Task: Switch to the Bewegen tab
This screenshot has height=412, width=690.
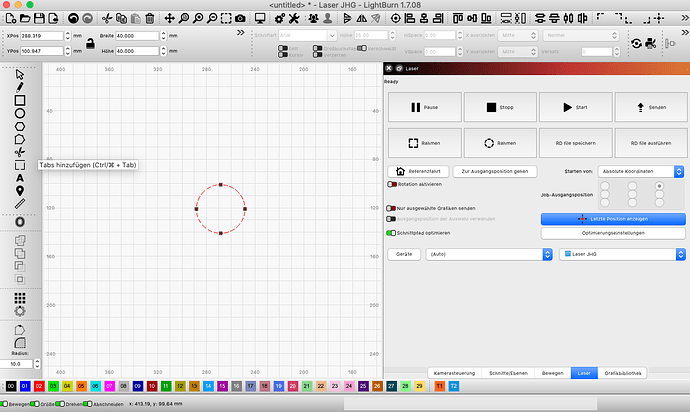Action: tap(553, 373)
